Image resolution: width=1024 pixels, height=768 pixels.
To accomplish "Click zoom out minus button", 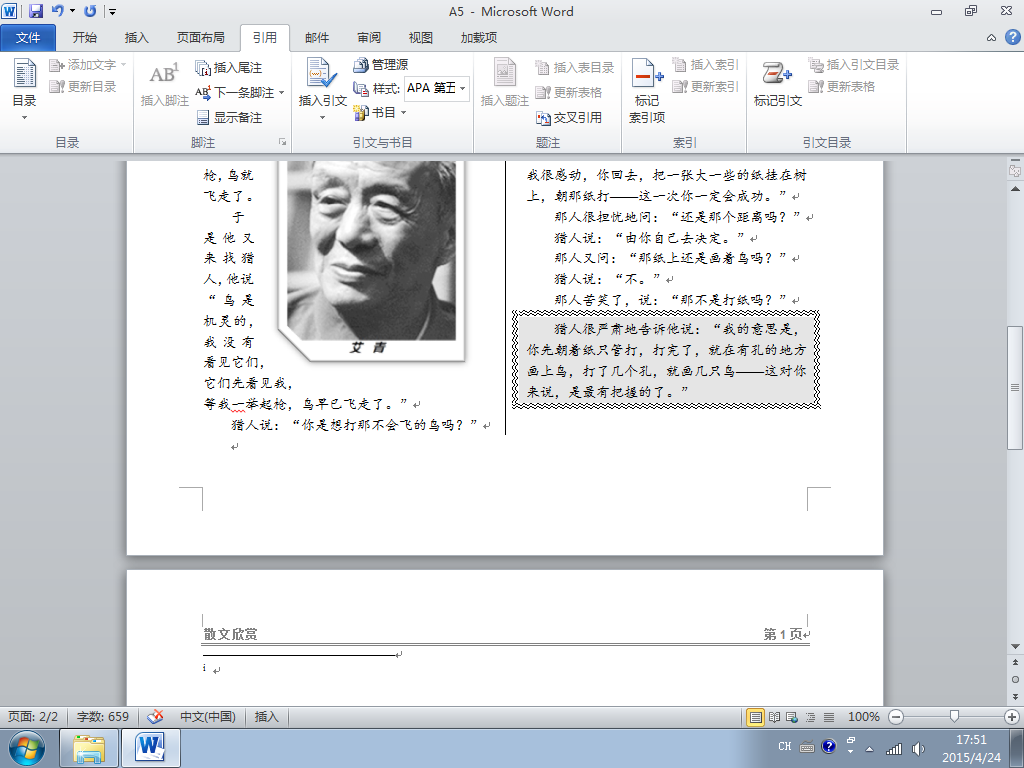I will coord(897,716).
